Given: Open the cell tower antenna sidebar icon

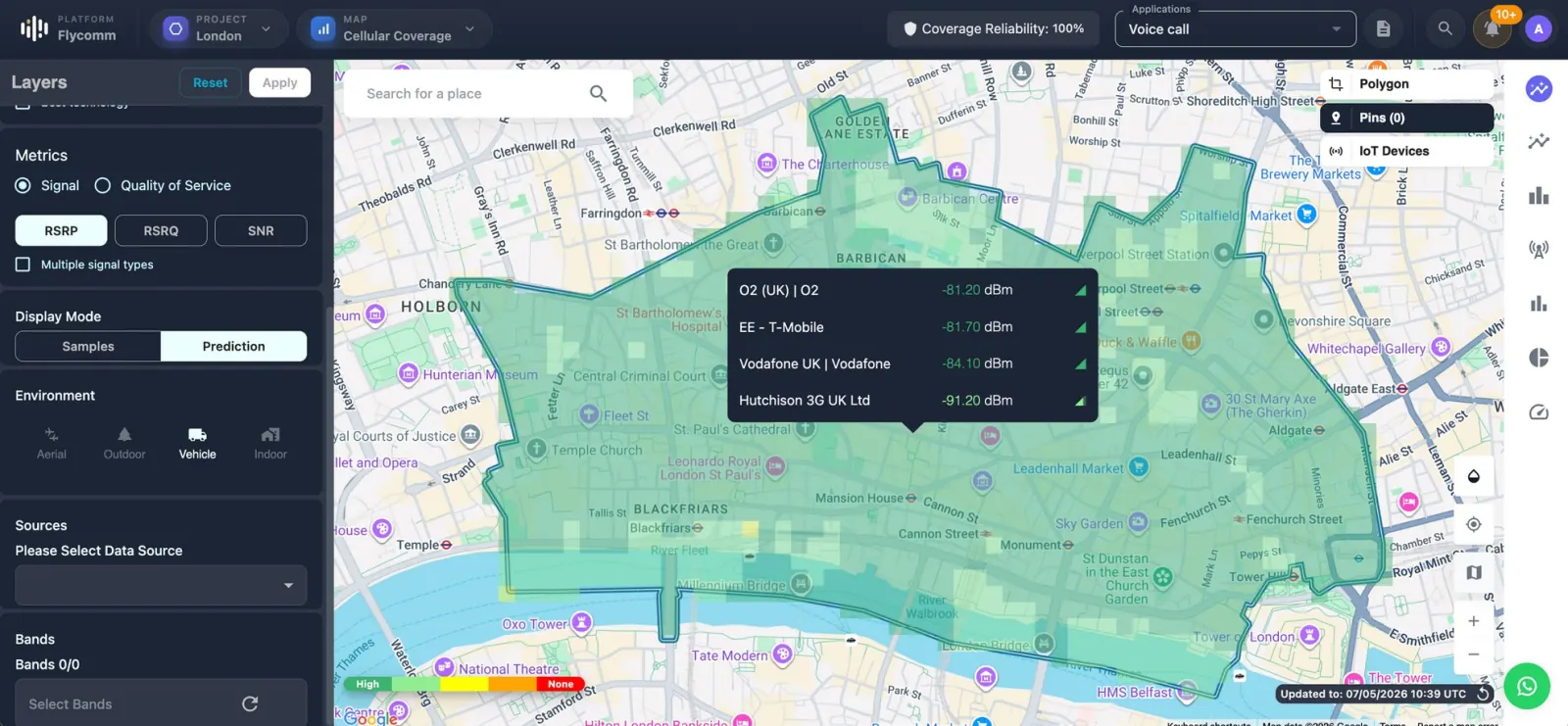Looking at the screenshot, I should (1539, 249).
